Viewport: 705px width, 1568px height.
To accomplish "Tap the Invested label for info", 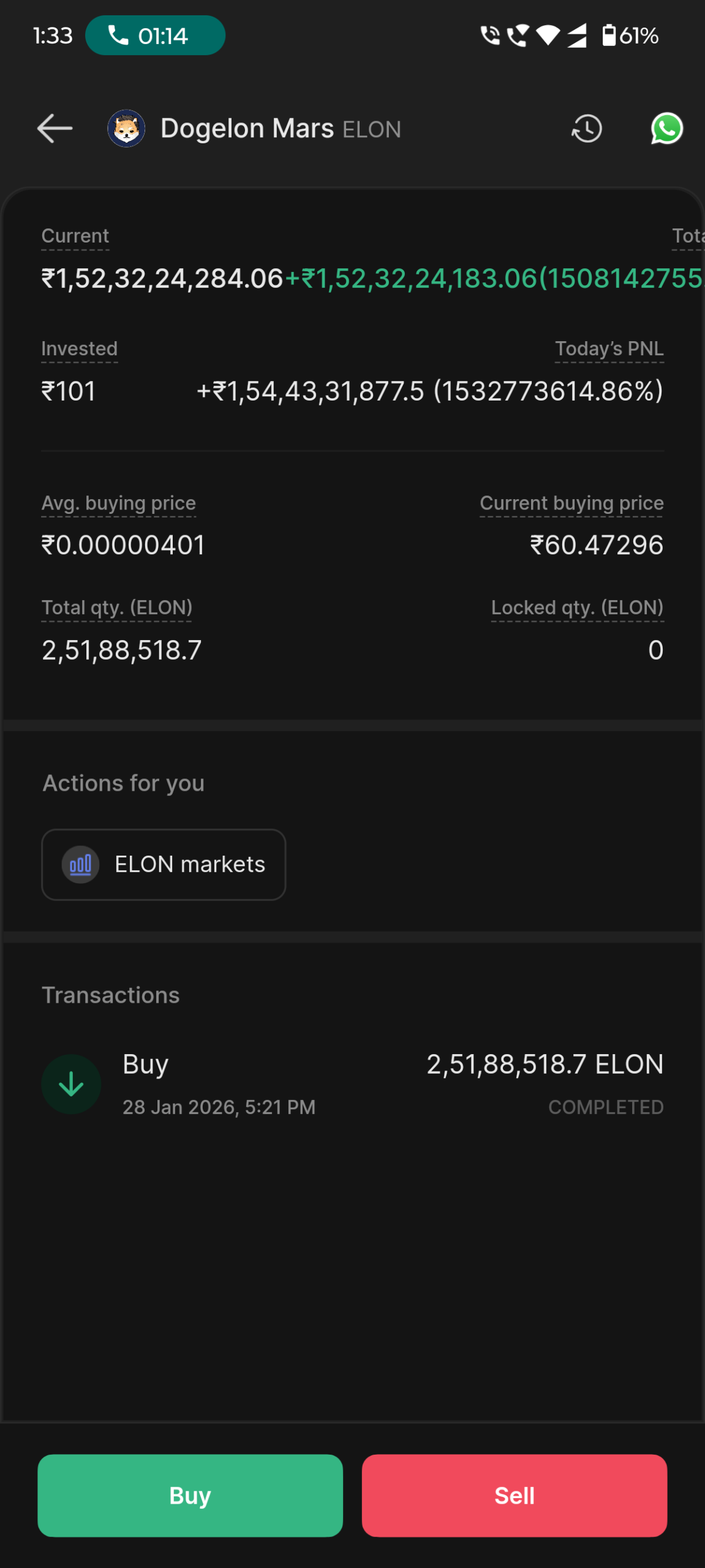I will pyautogui.click(x=79, y=349).
